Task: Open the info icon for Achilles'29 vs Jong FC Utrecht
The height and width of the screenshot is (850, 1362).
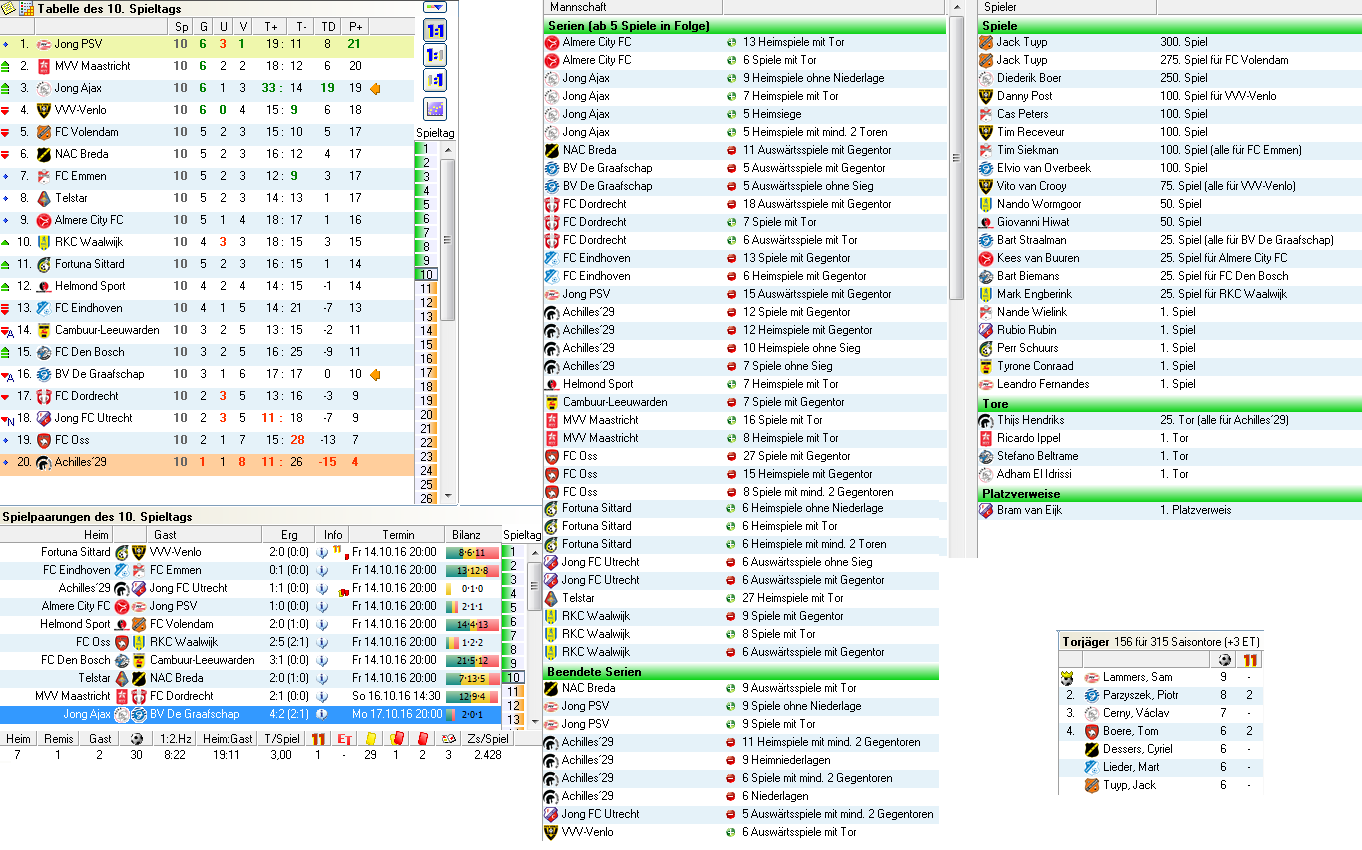Action: point(322,588)
